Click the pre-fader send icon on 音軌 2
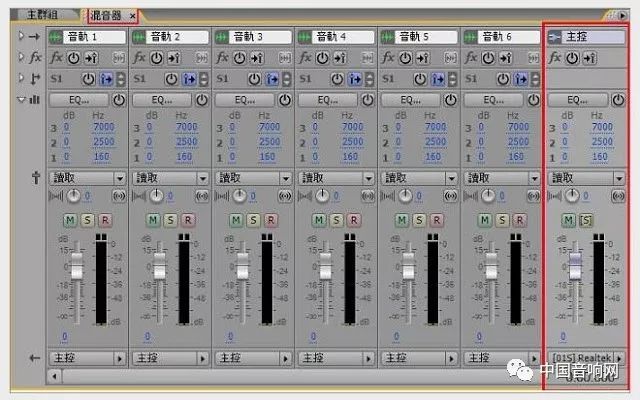Viewport: 640px width, 400px height. coord(186,78)
